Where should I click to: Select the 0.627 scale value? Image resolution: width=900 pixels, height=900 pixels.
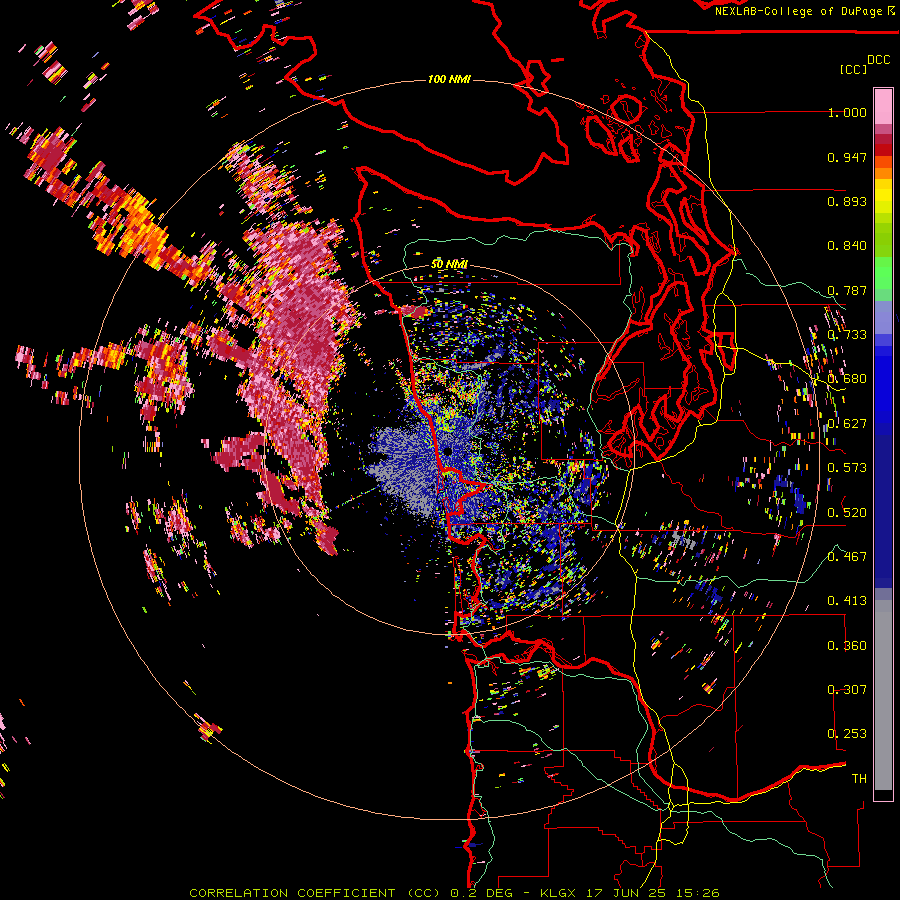tap(847, 424)
